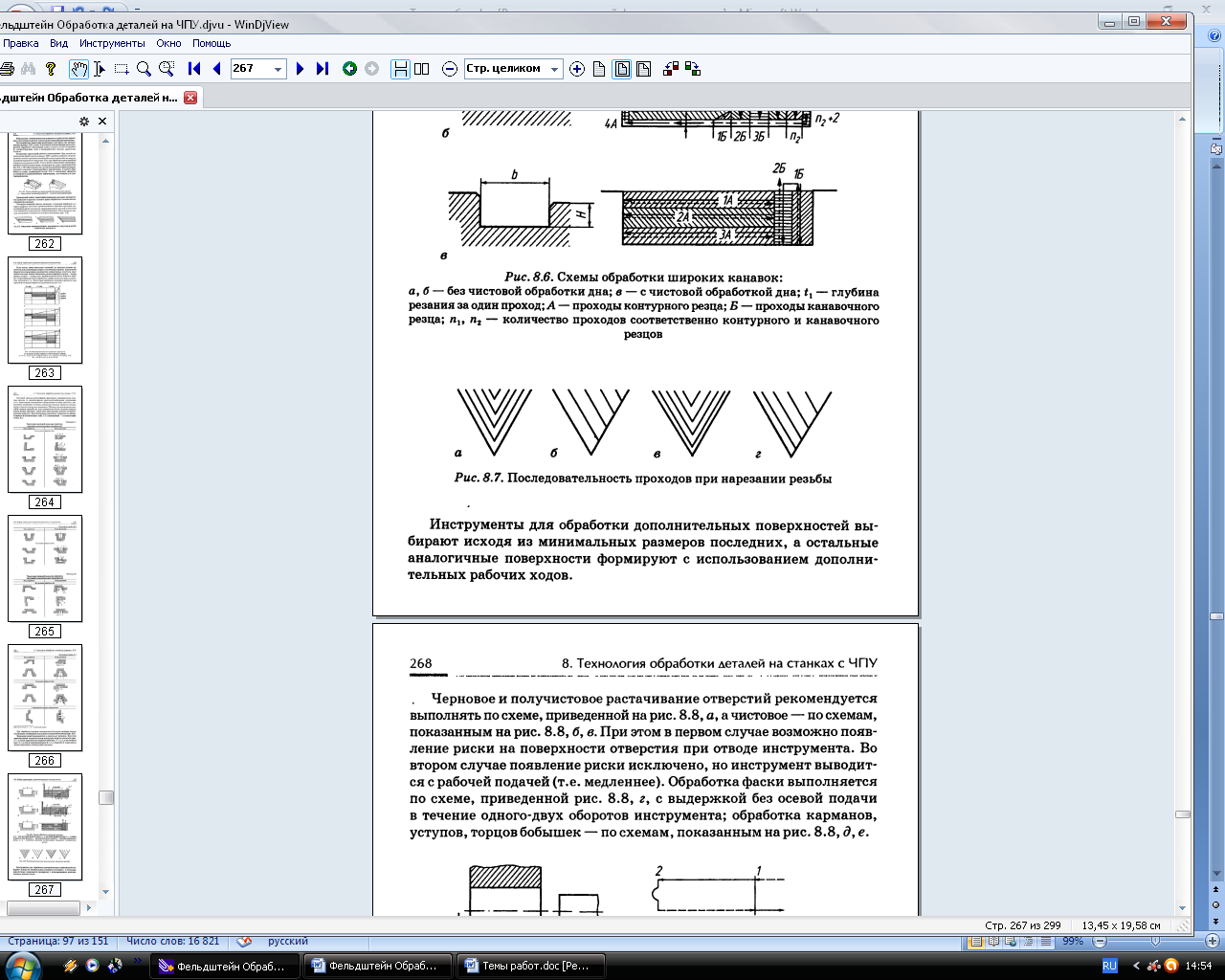This screenshot has width=1225, height=980.
Task: Switch to WinDjView taskbar button
Action: 225,966
